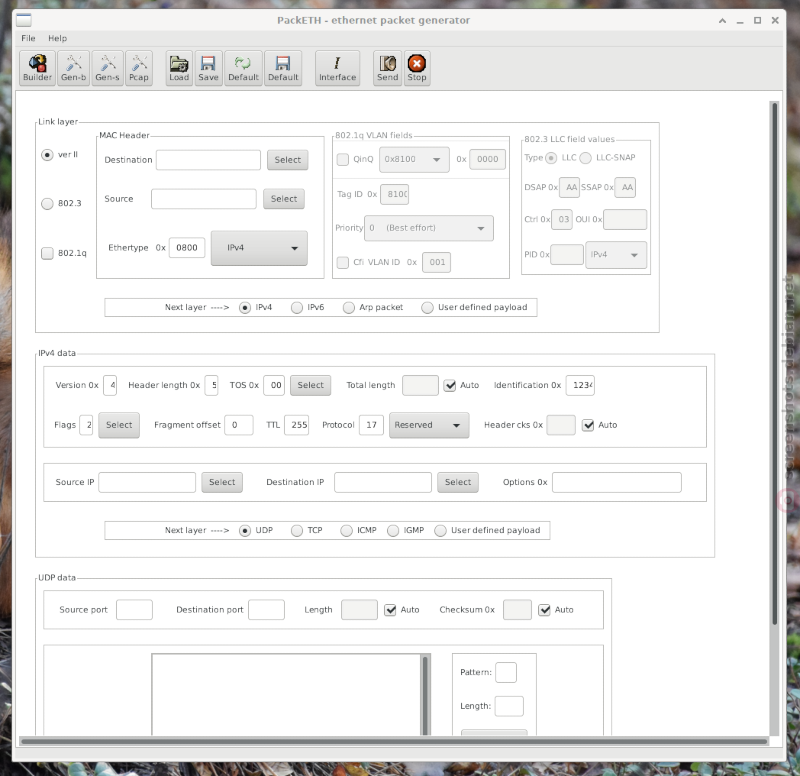Click the Protocol number field 17

click(371, 425)
